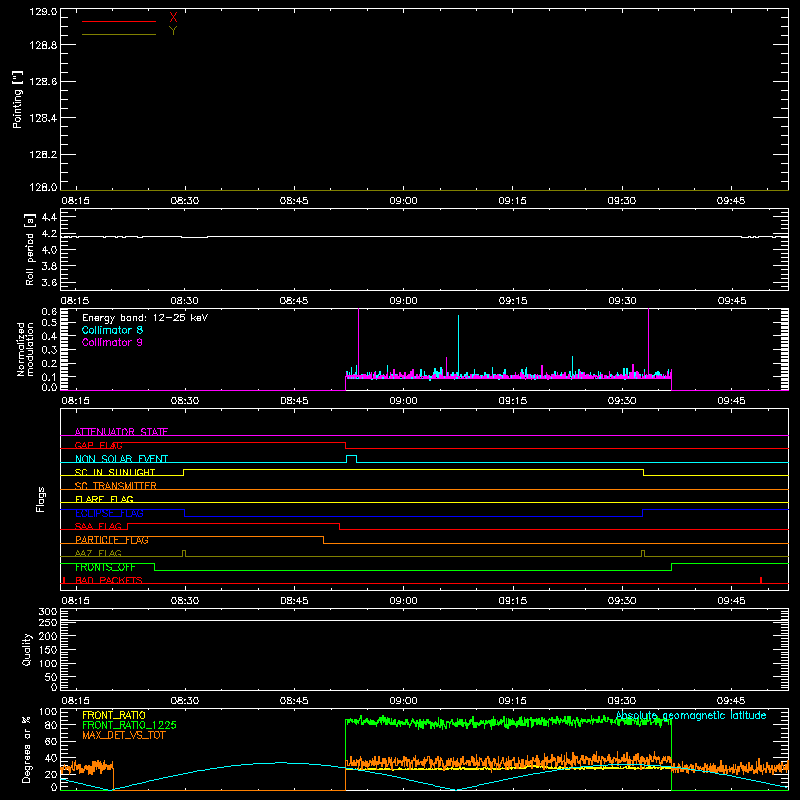The width and height of the screenshot is (800, 800).
Task: Click the A4Z_FLAG pulse near 09:33
Action: click(x=643, y=554)
